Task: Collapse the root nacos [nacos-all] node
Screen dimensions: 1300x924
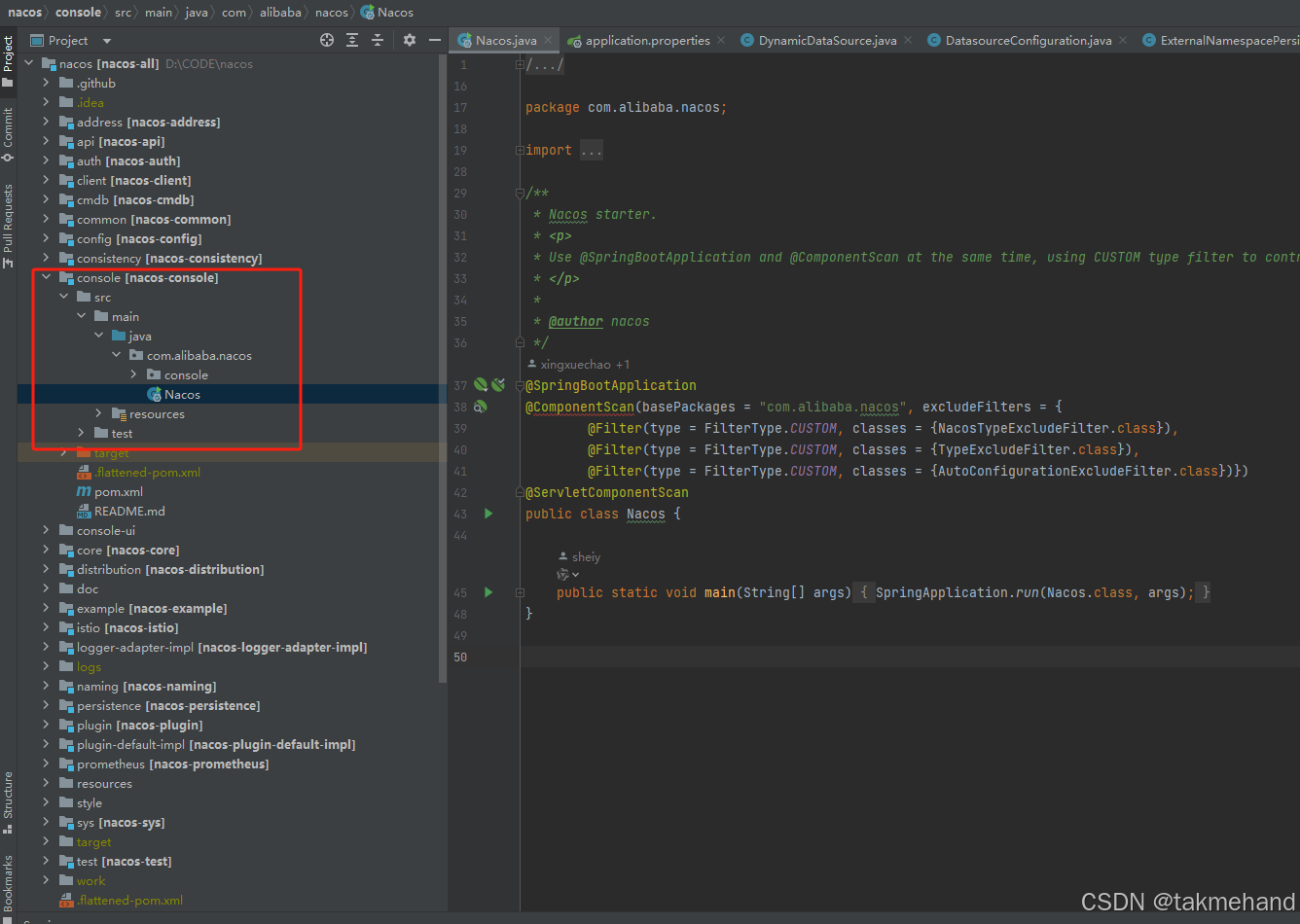Action: [x=28, y=63]
